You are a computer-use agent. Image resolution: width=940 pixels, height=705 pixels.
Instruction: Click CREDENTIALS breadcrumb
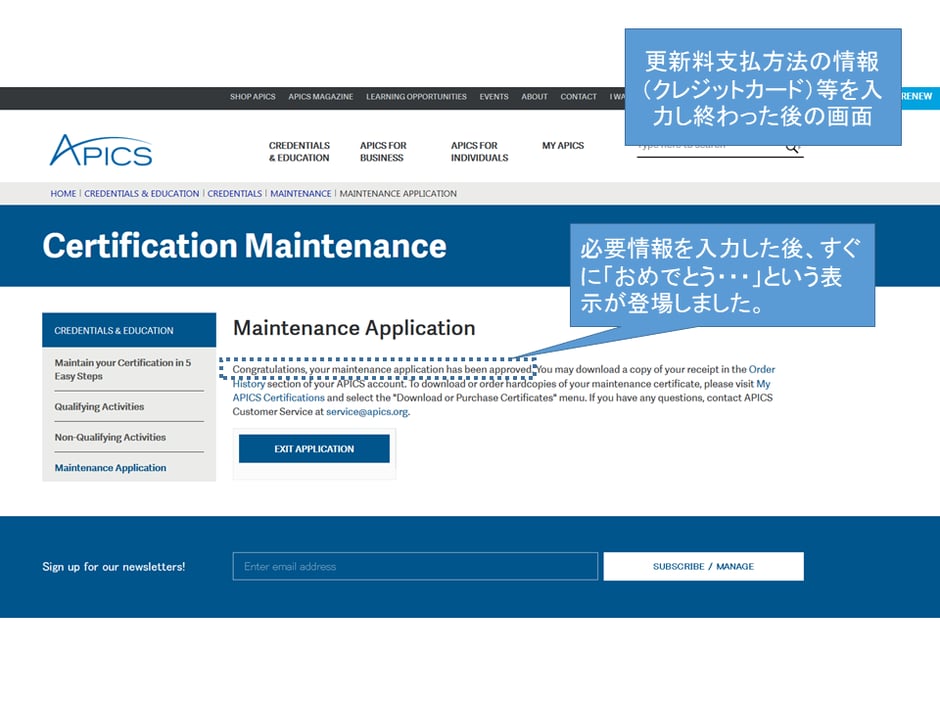click(234, 194)
